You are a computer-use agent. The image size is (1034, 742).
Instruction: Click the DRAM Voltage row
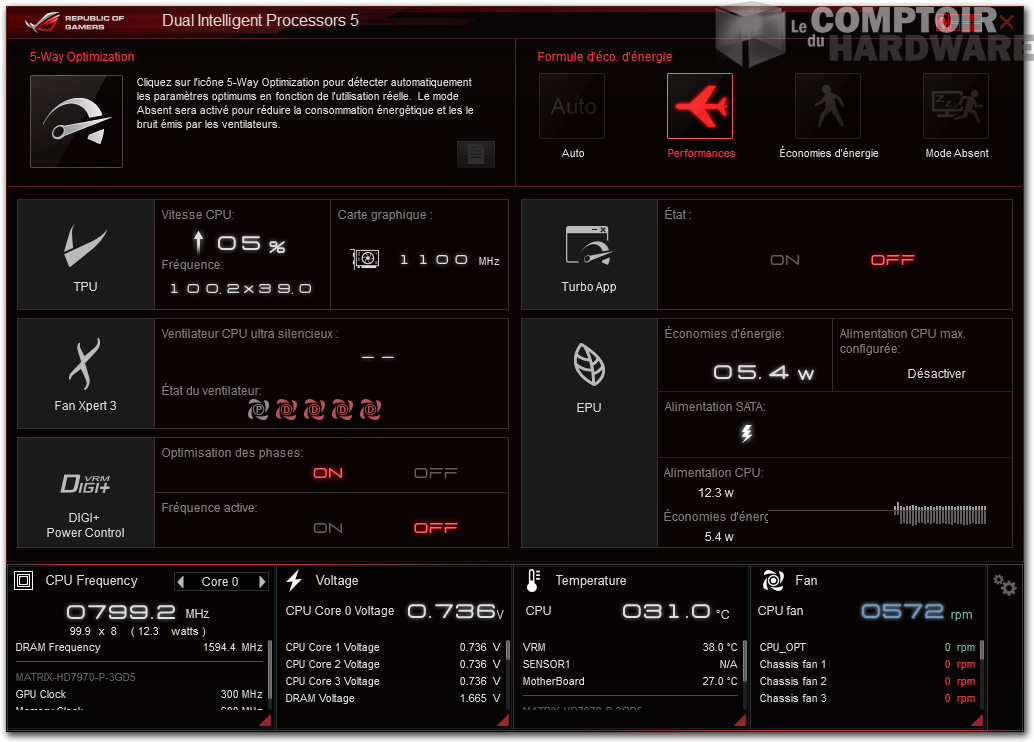[x=393, y=698]
